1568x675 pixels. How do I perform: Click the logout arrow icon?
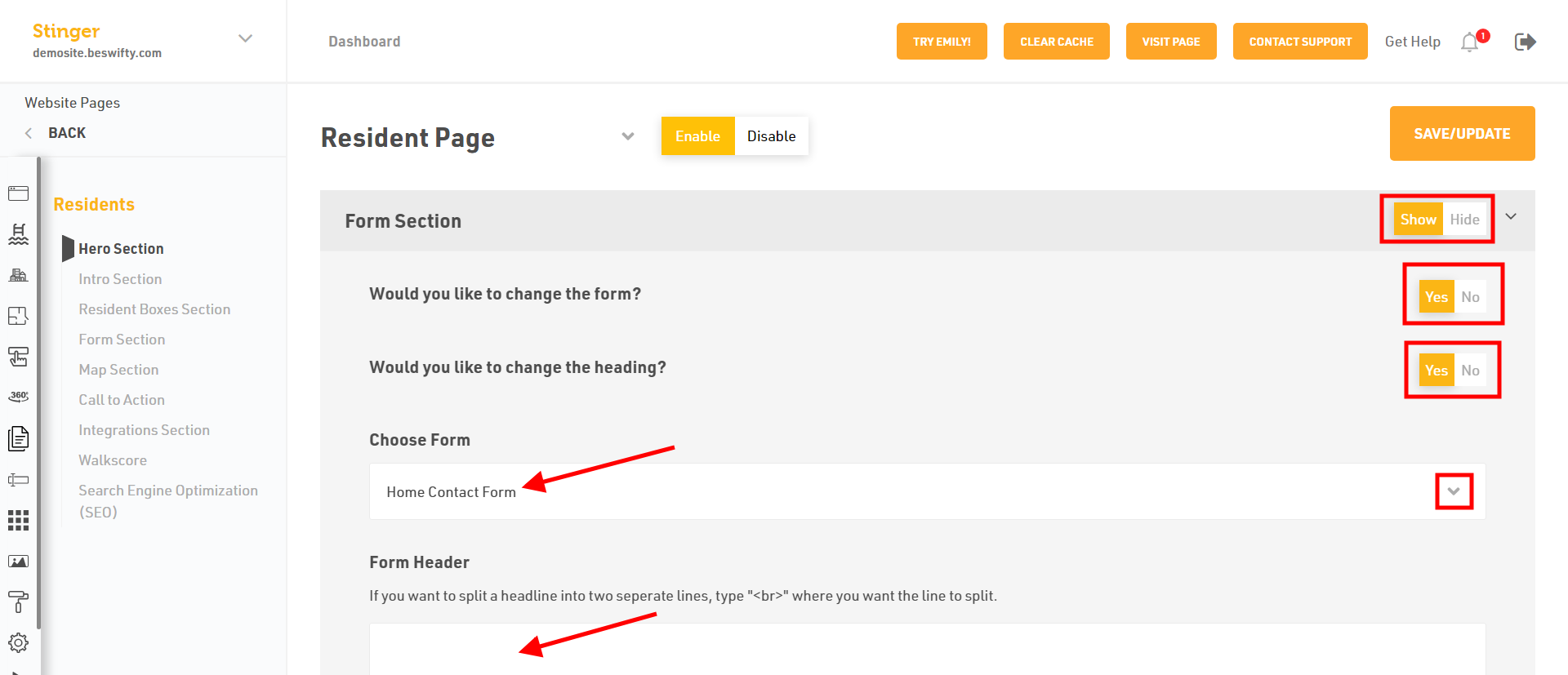(x=1525, y=42)
